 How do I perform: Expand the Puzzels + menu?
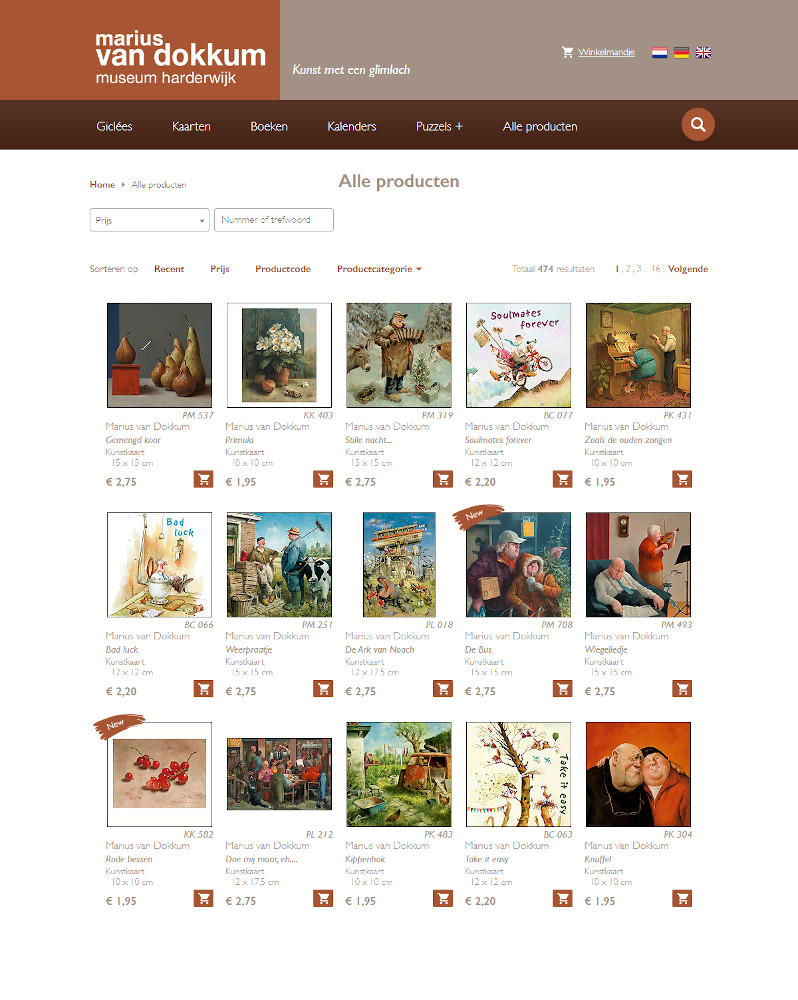click(x=440, y=126)
